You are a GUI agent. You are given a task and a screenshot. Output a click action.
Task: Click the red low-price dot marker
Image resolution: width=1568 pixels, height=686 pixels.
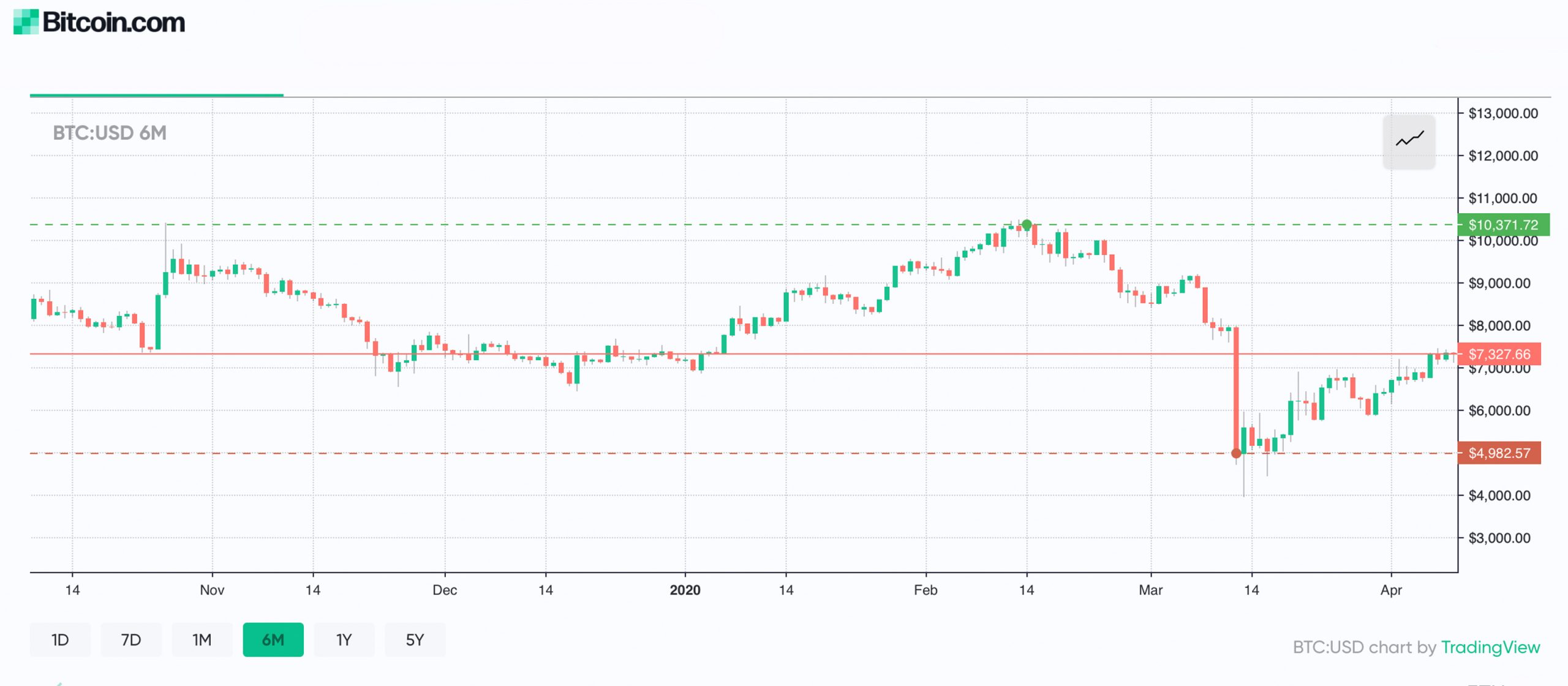pos(1236,453)
